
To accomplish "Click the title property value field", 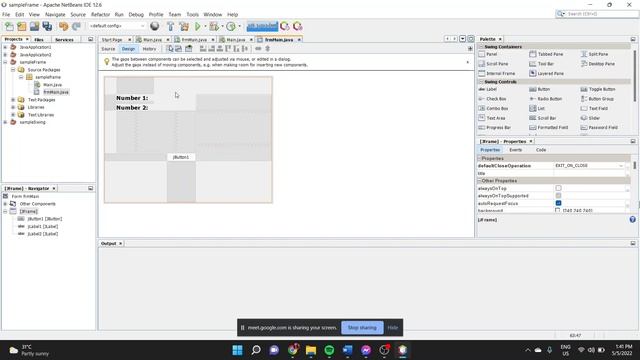I will coord(590,173).
